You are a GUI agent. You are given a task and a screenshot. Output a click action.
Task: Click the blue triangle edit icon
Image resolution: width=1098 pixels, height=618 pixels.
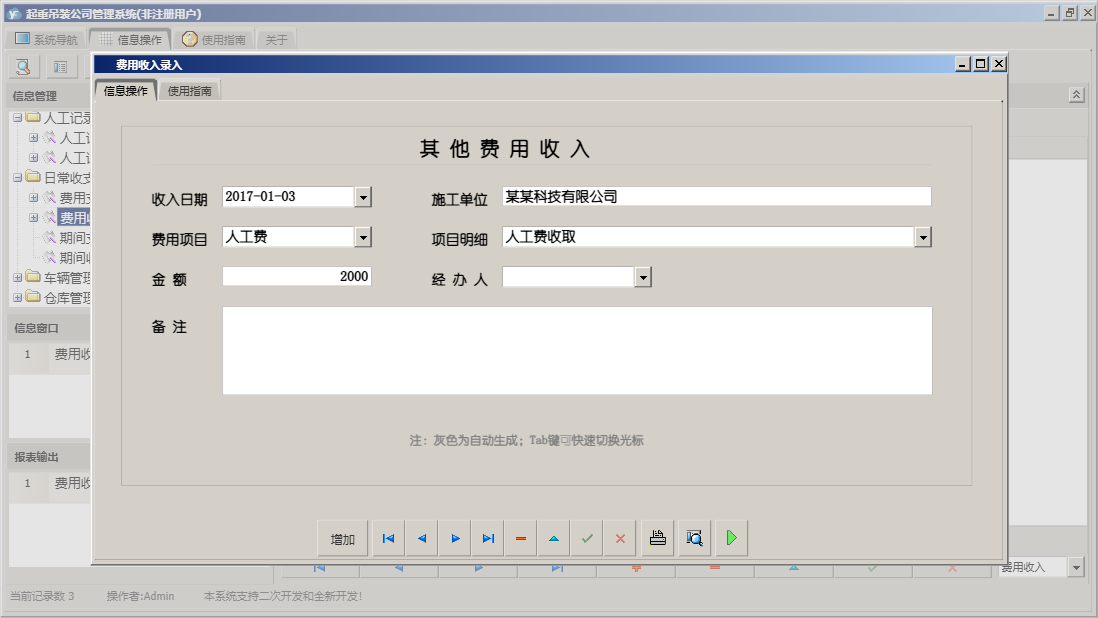pyautogui.click(x=553, y=537)
